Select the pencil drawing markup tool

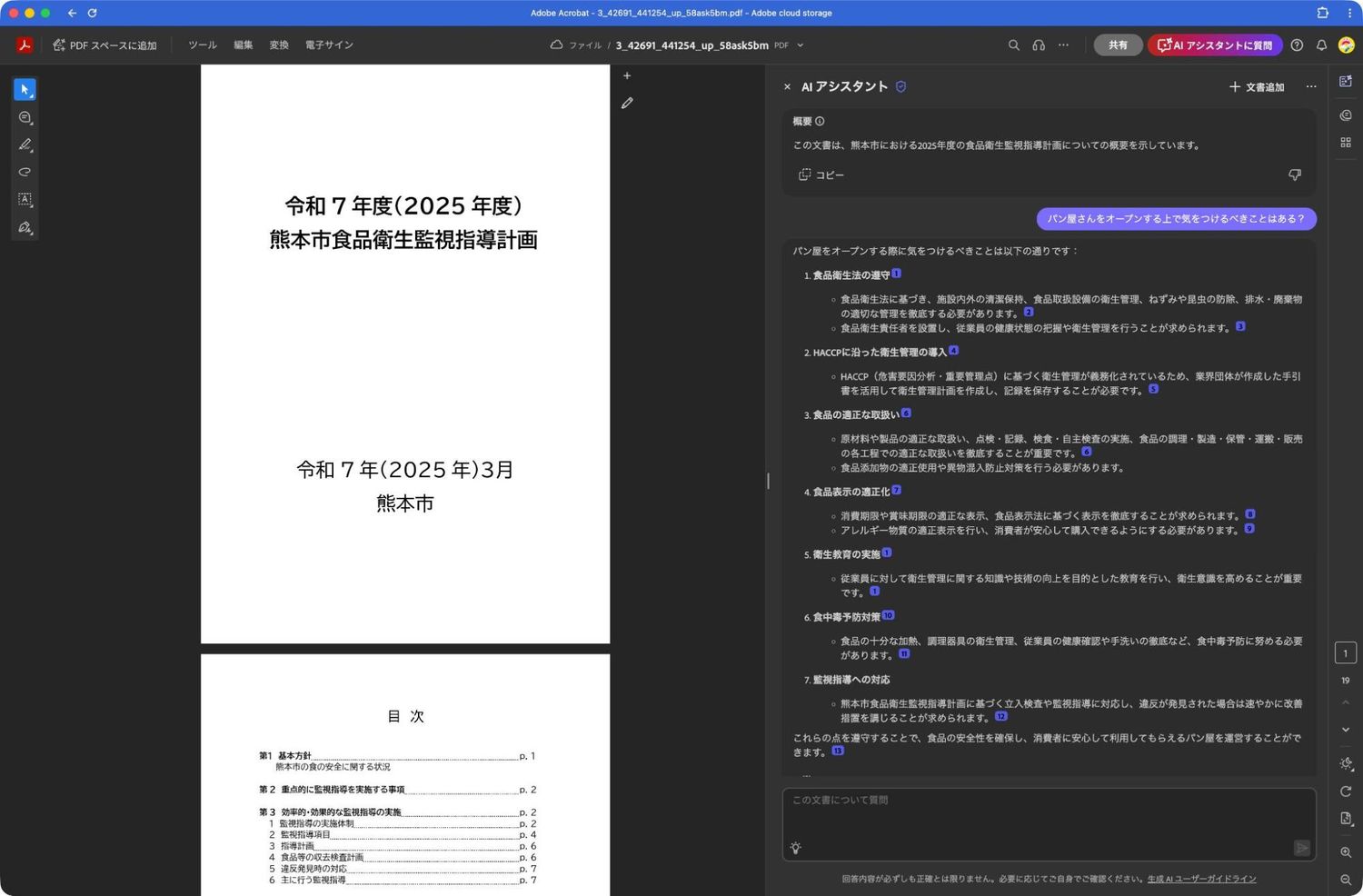pyautogui.click(x=25, y=144)
